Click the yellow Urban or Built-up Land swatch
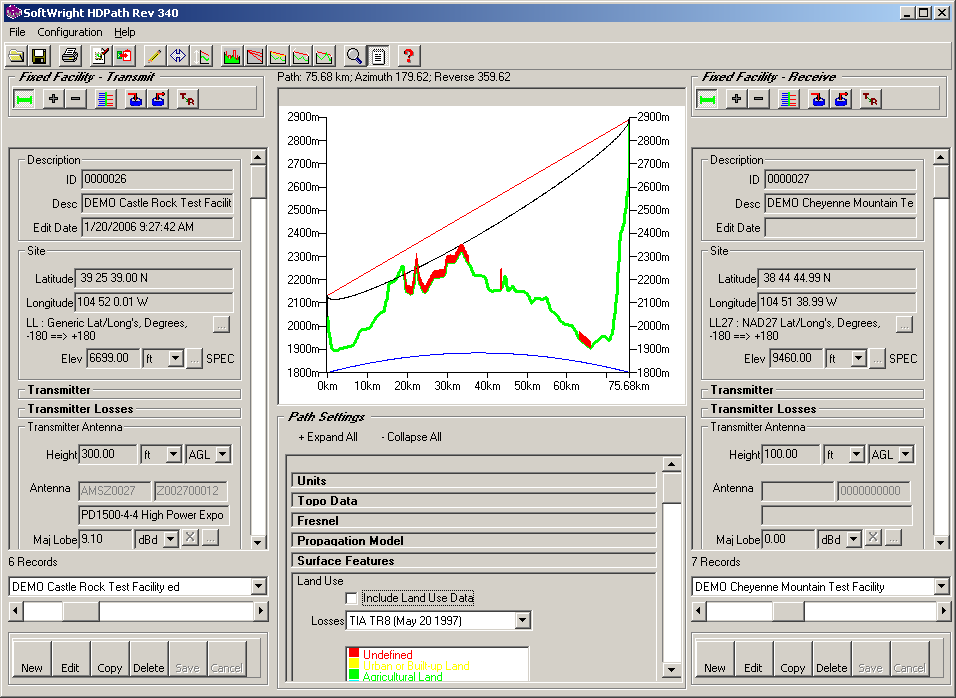 (x=354, y=664)
